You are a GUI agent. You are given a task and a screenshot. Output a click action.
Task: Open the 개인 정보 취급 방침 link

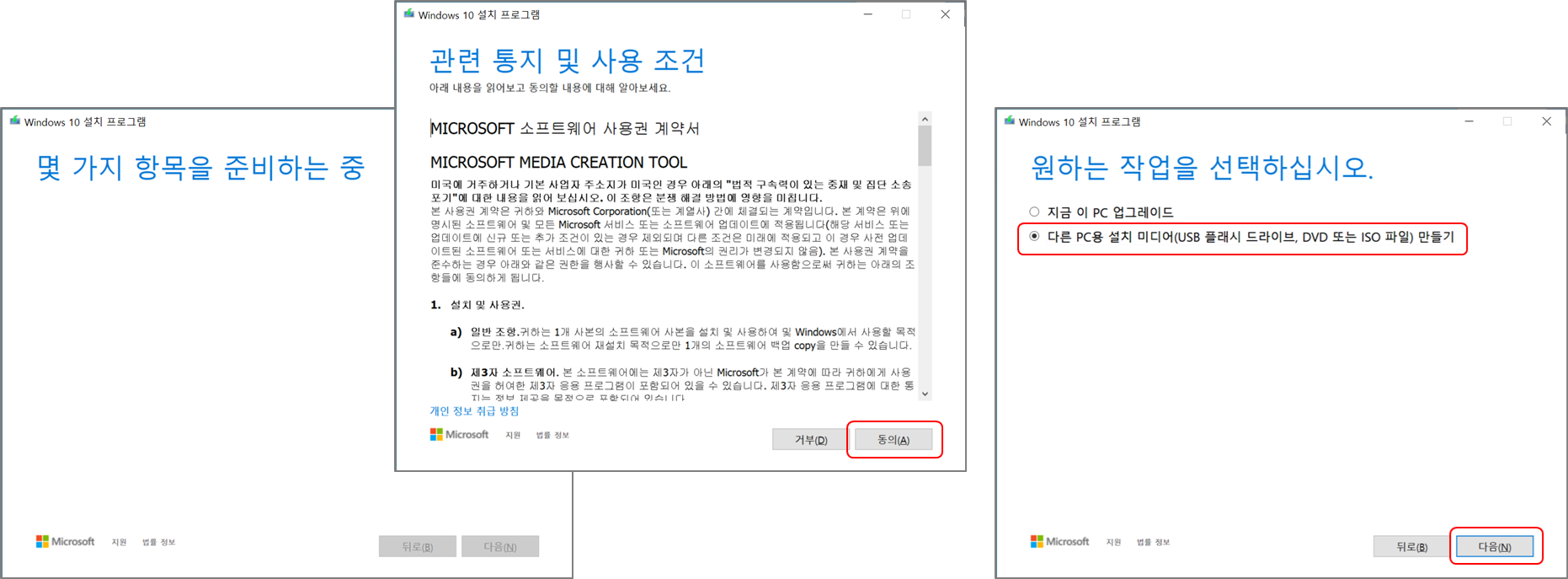pos(474,411)
